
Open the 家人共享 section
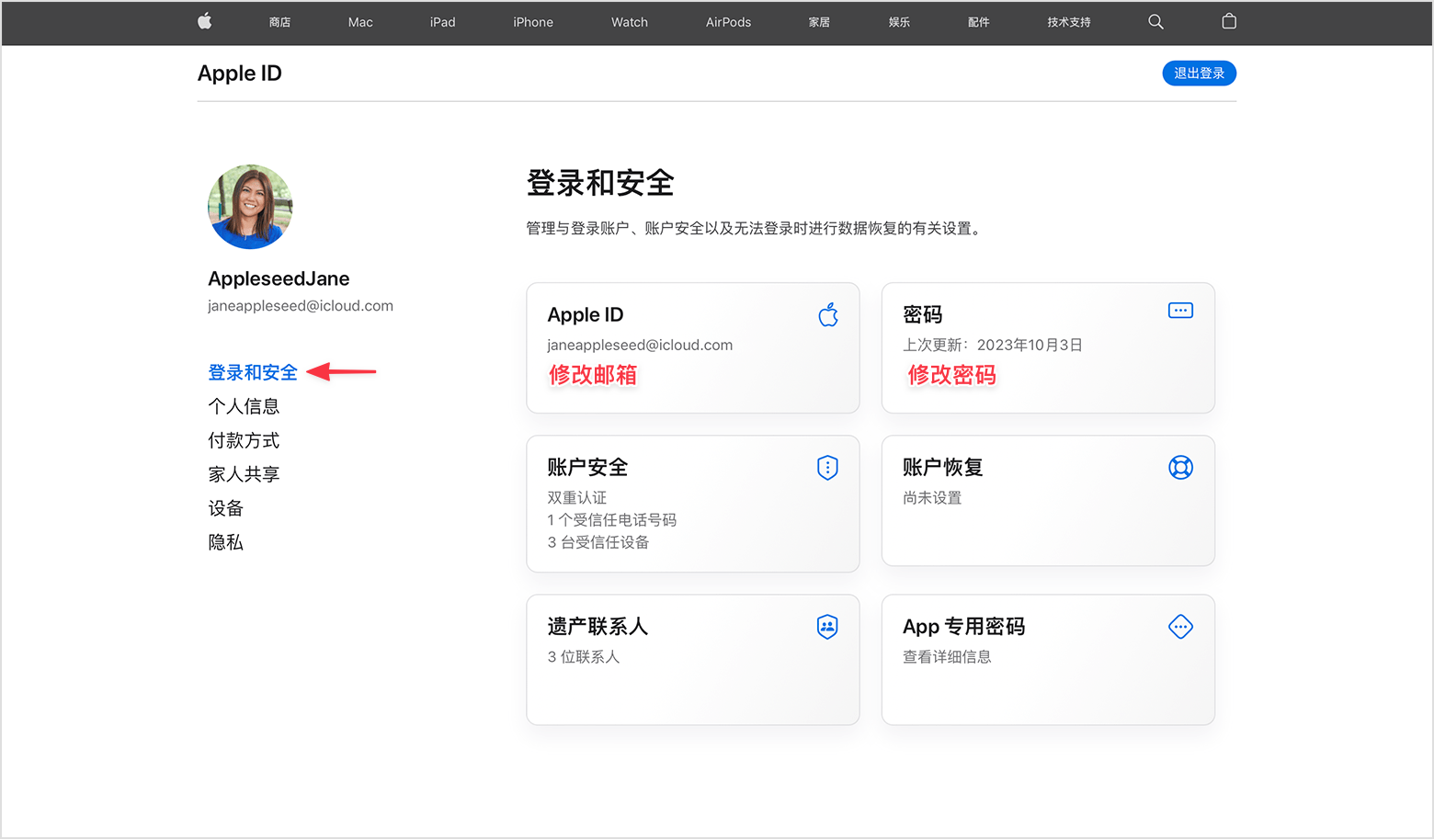click(x=244, y=473)
